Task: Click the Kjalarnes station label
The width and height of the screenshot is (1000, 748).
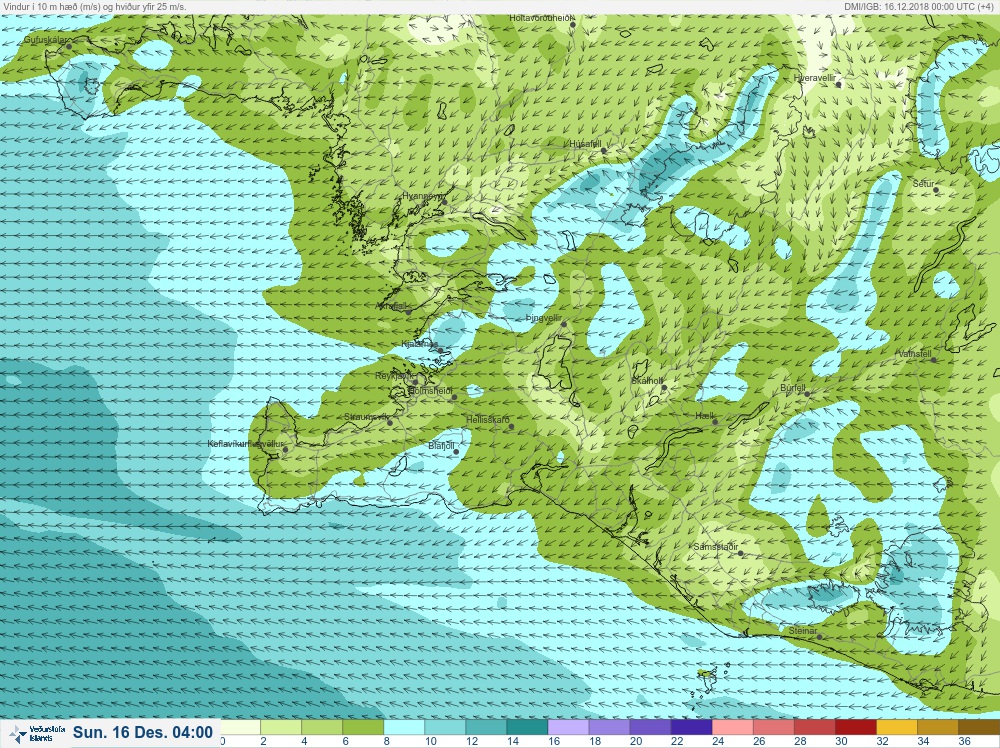Action: click(x=420, y=344)
